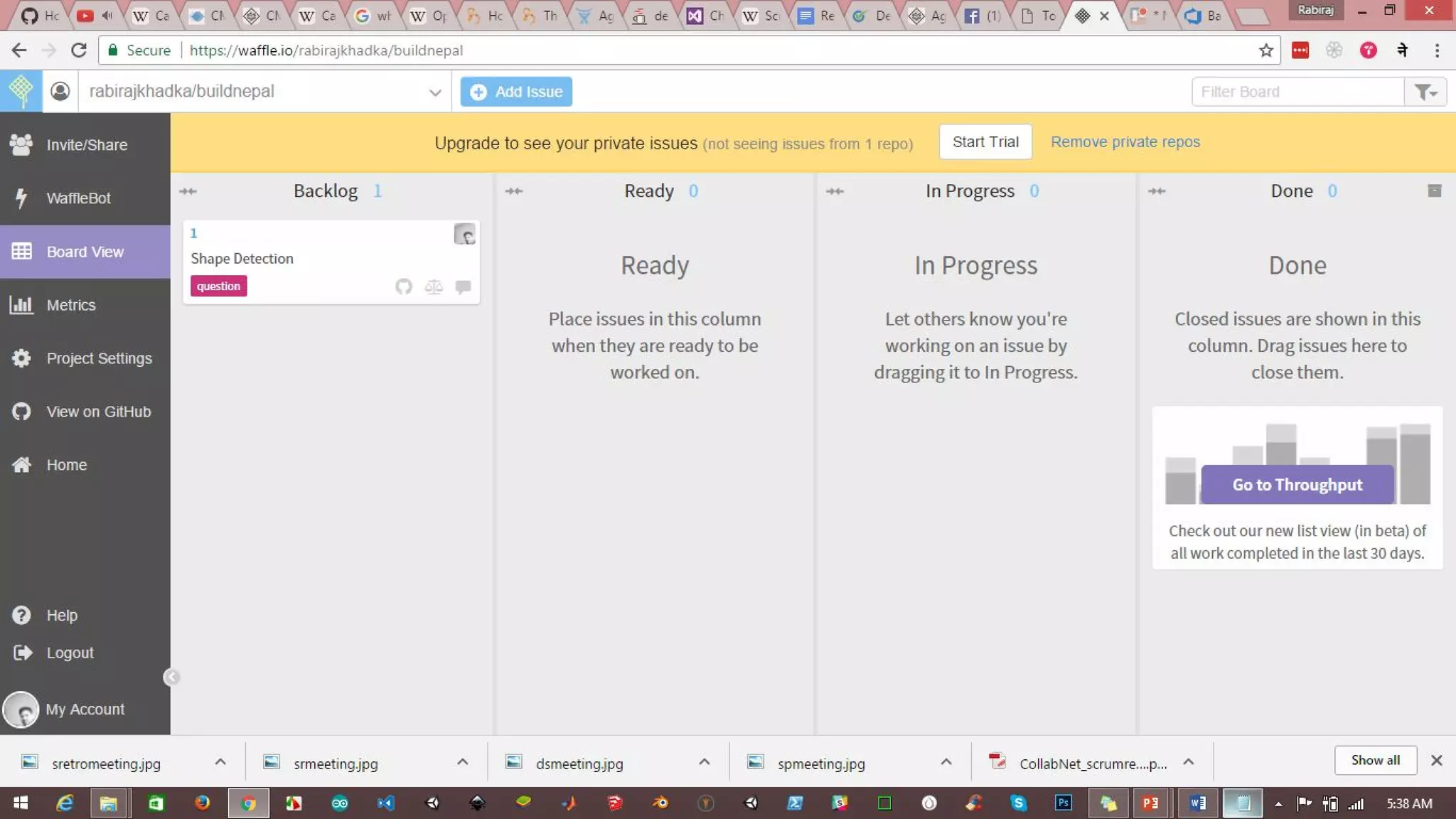
Task: Click the assignee avatar on issue card
Action: pos(464,234)
